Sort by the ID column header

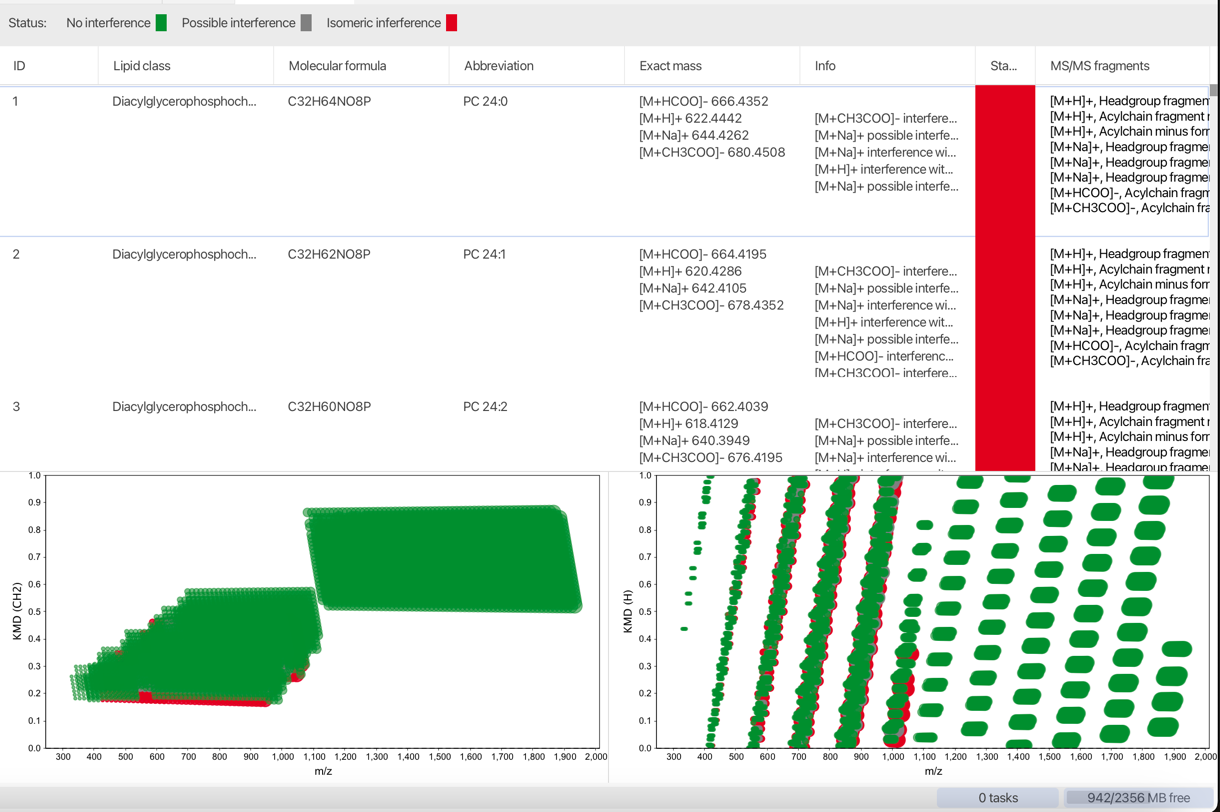[x=49, y=66]
